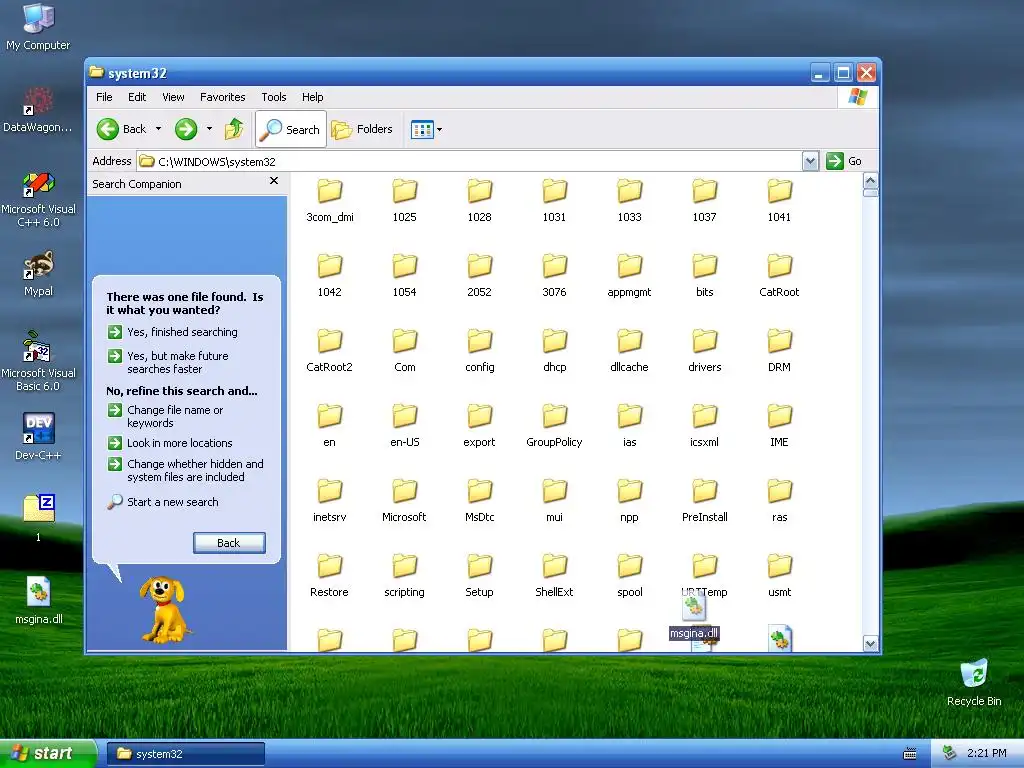Viewport: 1024px width, 768px height.
Task: Open the Favorites menu
Action: [x=223, y=97]
